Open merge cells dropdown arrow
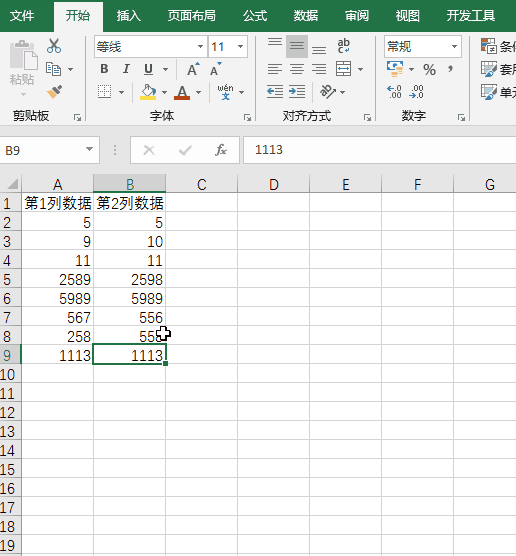 [360, 69]
